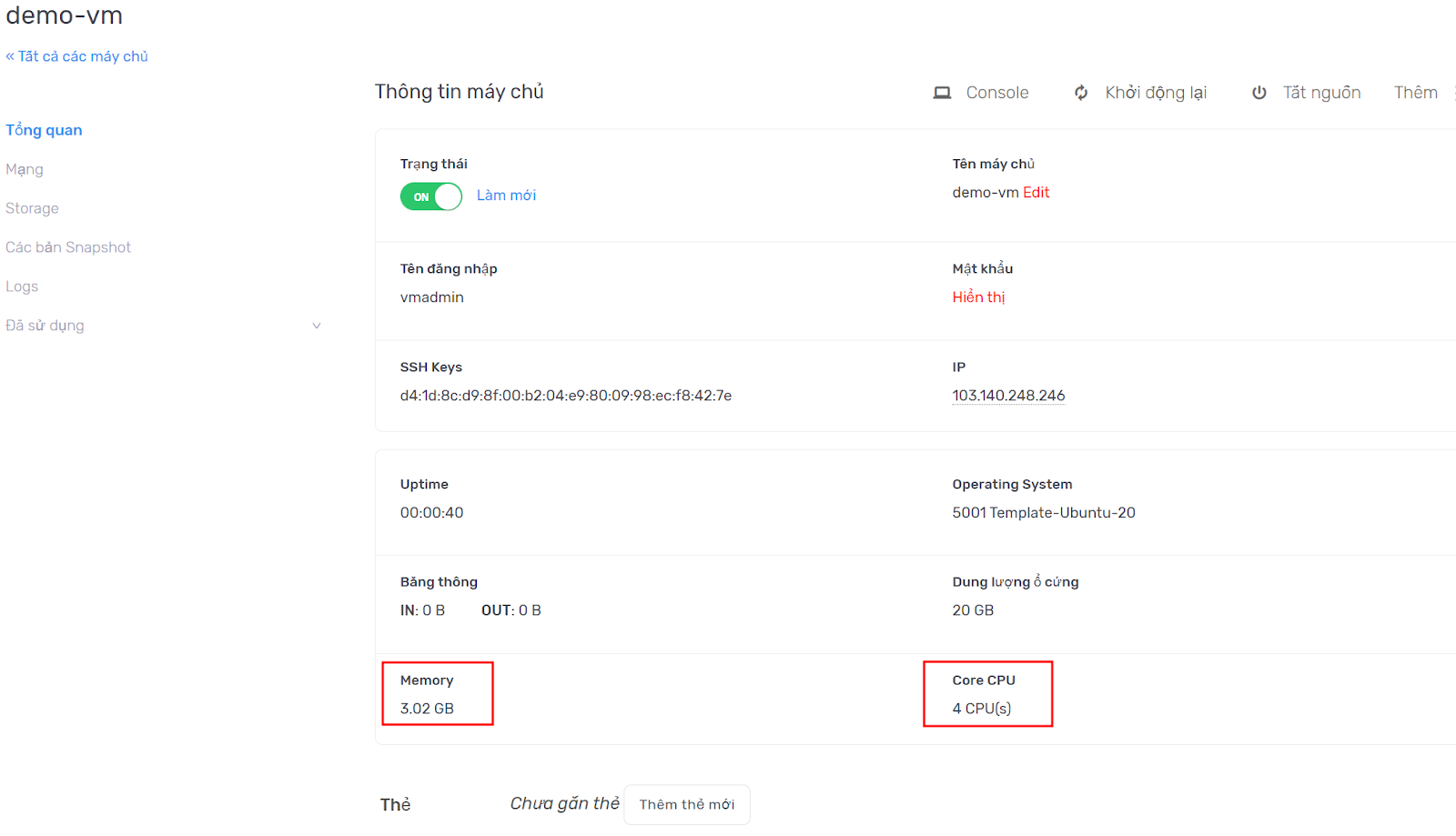Click Làm mới to refresh status
1456x836 pixels.
pyautogui.click(x=506, y=196)
